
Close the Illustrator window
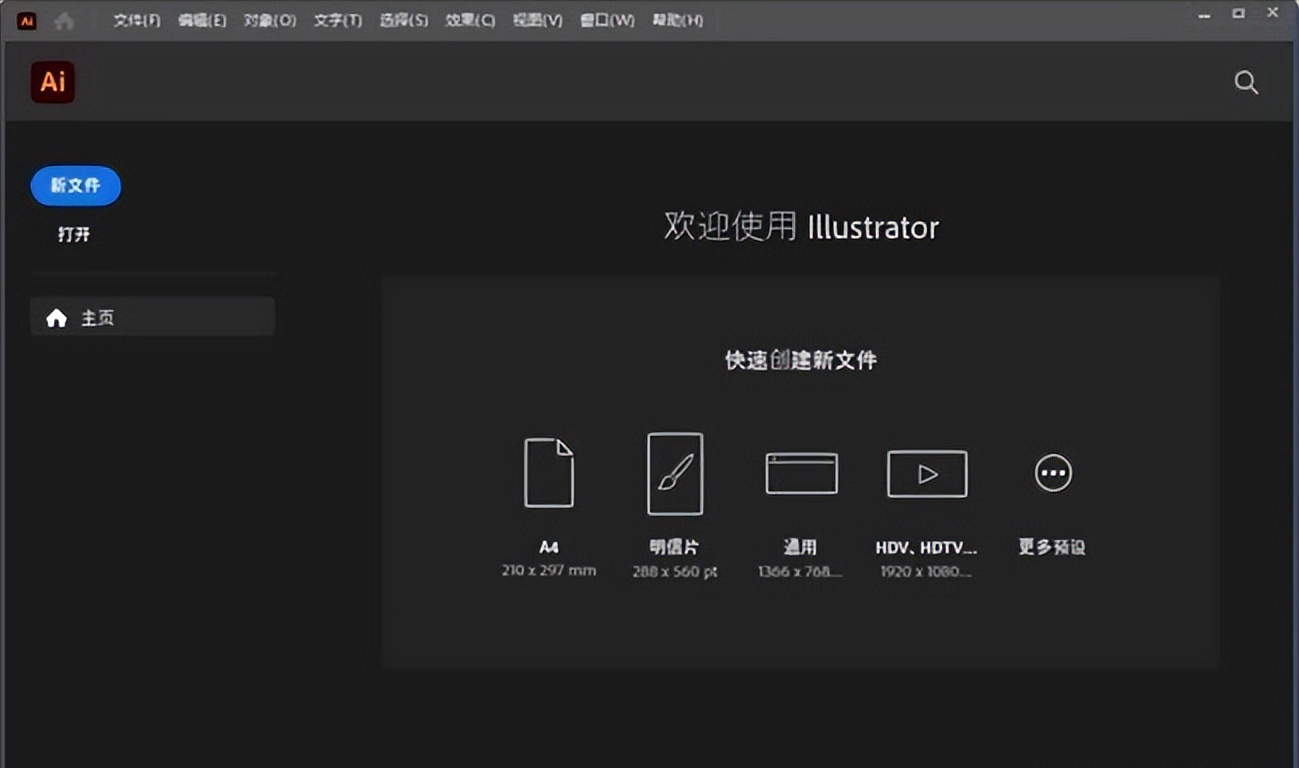[x=1273, y=13]
